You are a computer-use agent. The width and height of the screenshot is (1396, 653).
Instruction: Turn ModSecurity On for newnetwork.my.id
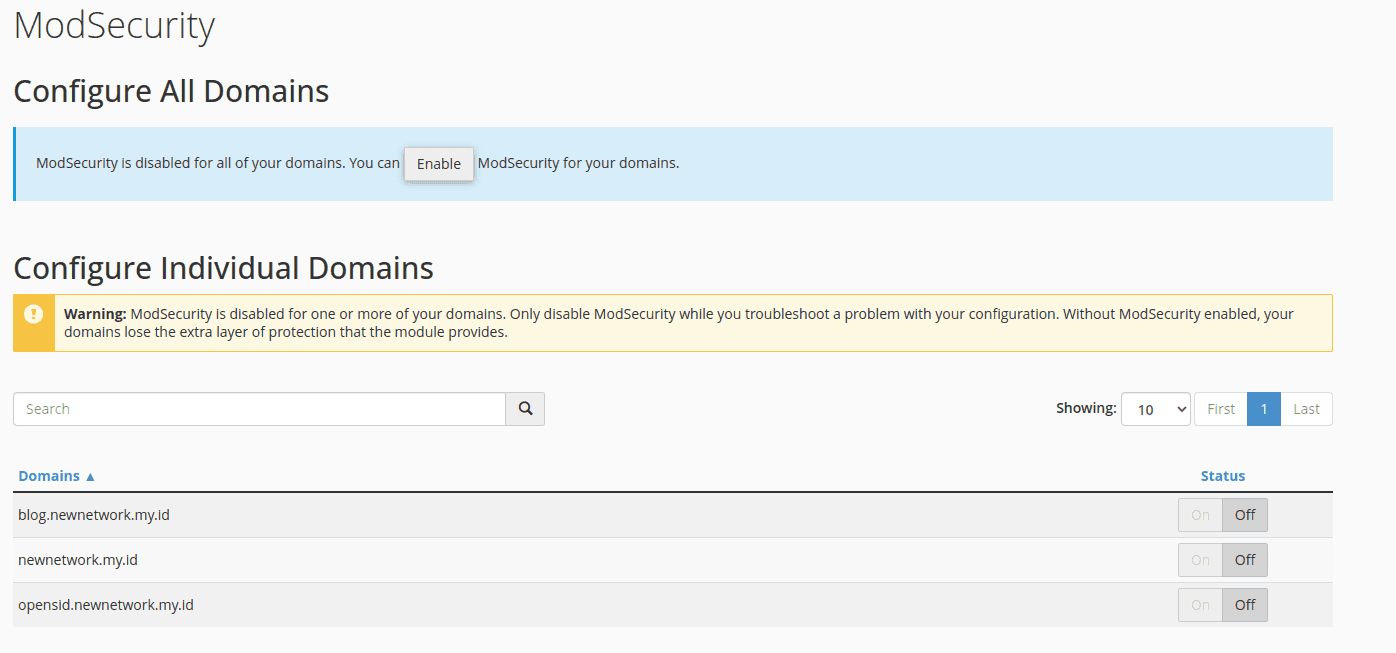tap(1200, 559)
